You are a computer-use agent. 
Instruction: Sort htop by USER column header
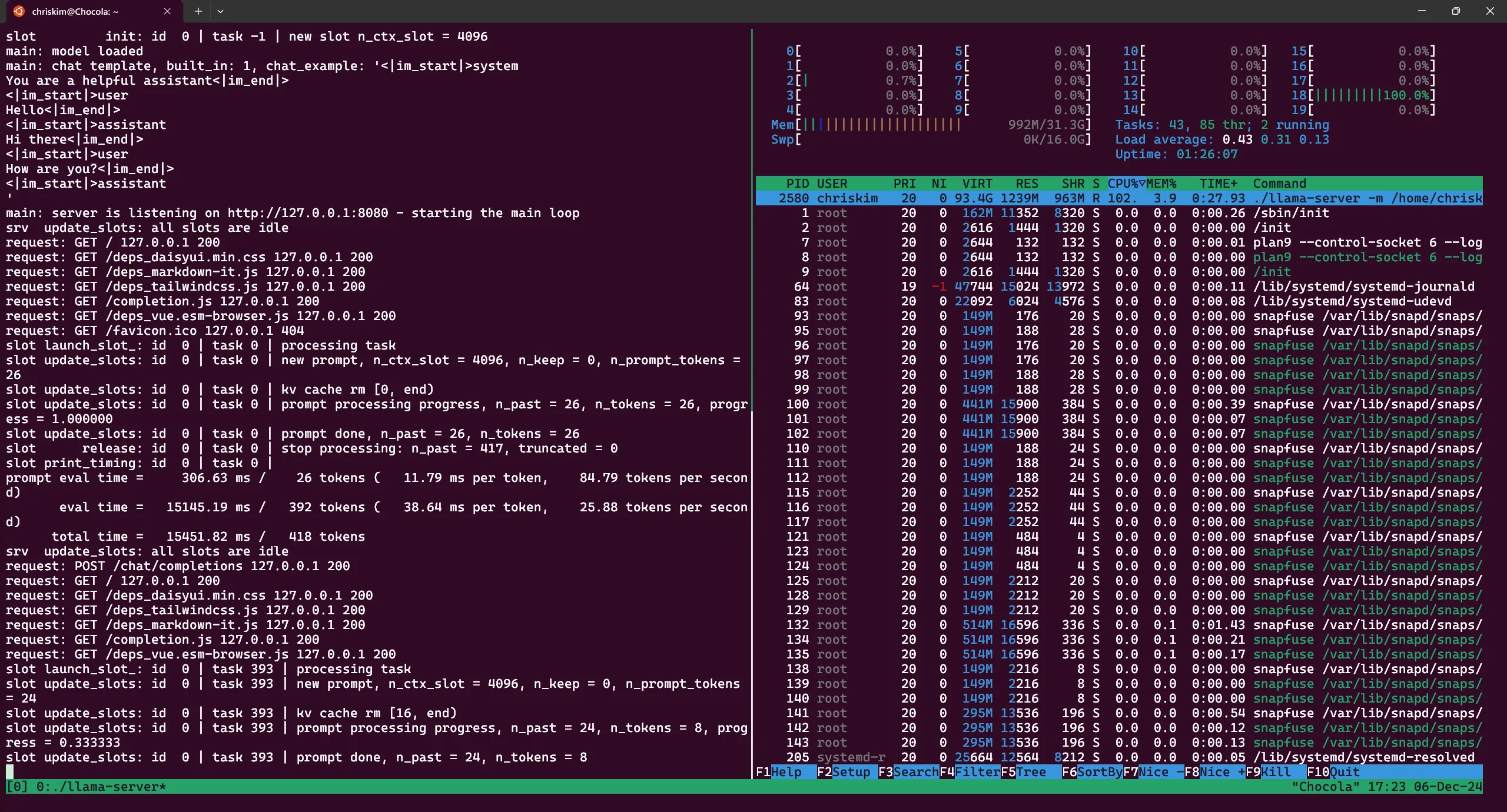(x=832, y=184)
